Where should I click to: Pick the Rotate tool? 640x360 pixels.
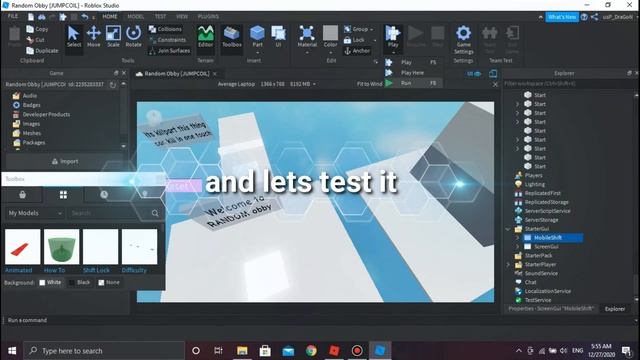pos(133,37)
